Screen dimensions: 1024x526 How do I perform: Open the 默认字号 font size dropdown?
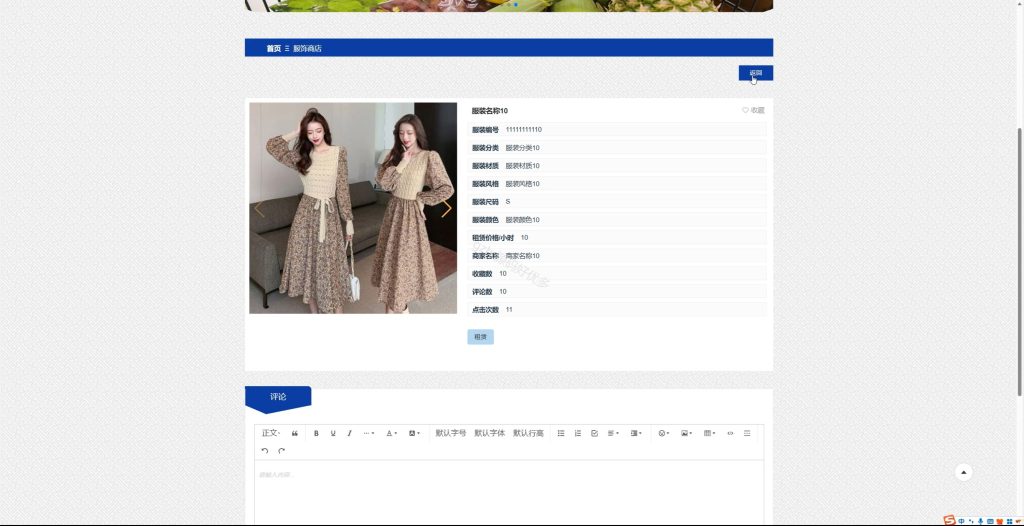point(451,433)
